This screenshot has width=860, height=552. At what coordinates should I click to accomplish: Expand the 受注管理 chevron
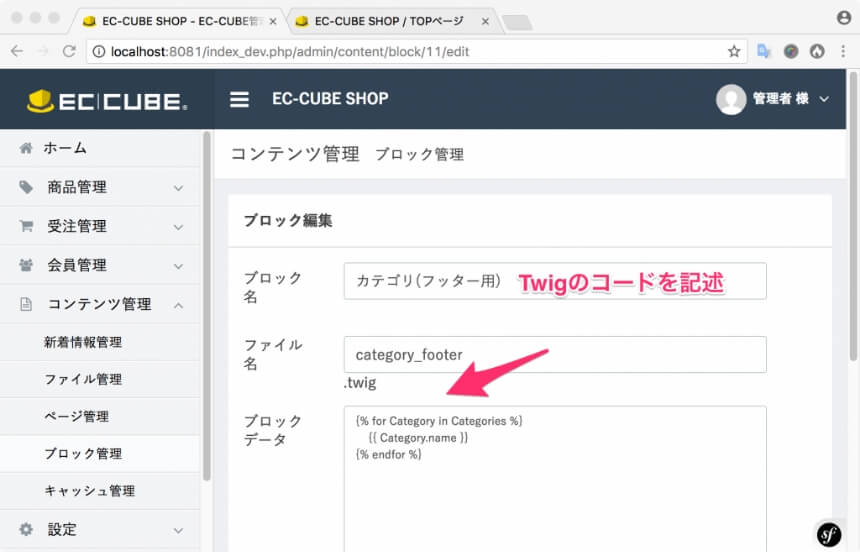click(x=178, y=227)
